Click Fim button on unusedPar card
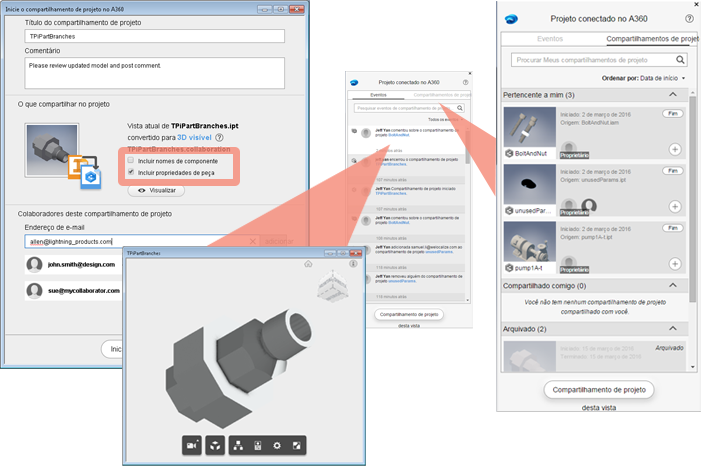The height and width of the screenshot is (467, 701). pos(673,171)
